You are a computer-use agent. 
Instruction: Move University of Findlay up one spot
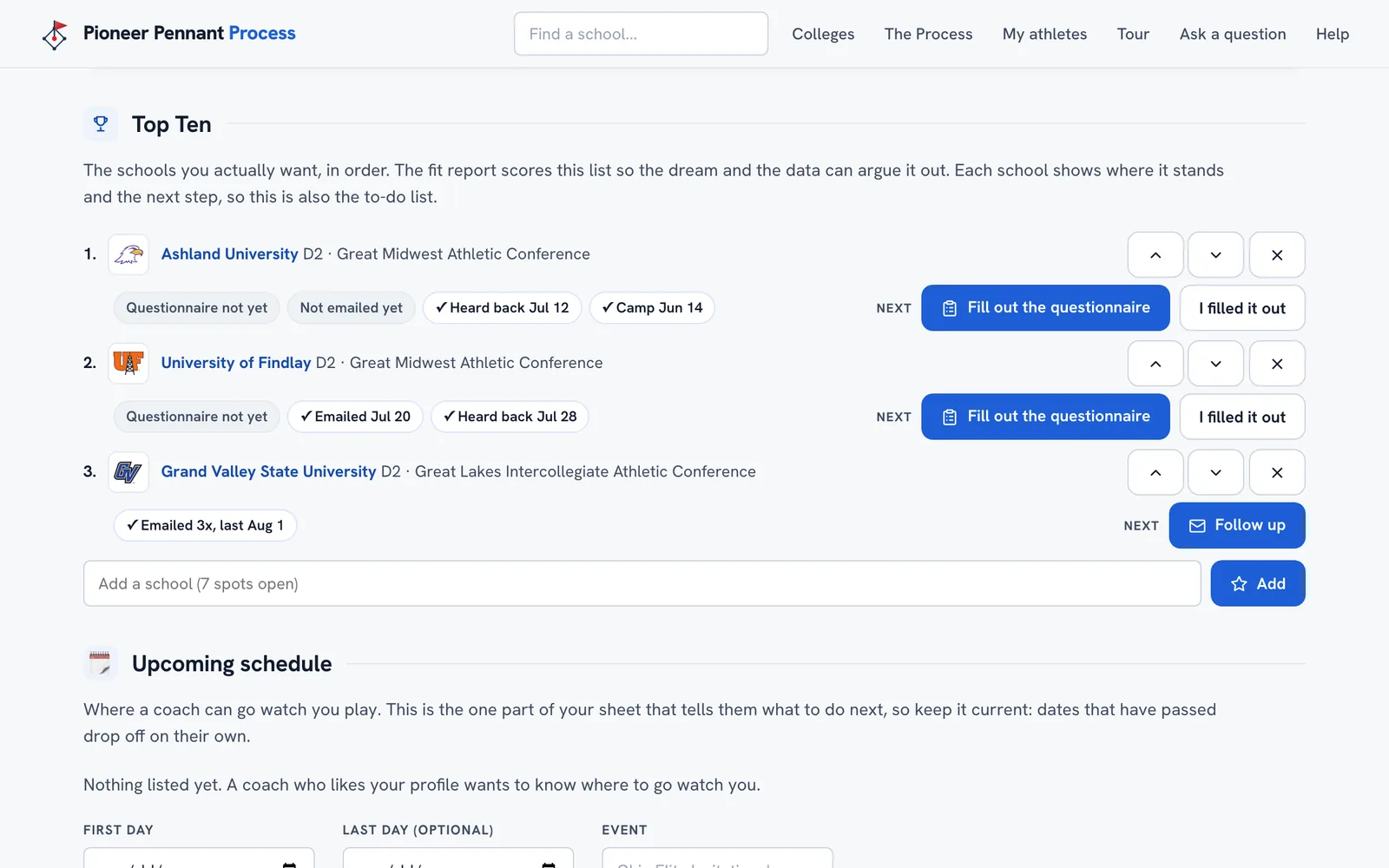tap(1155, 364)
